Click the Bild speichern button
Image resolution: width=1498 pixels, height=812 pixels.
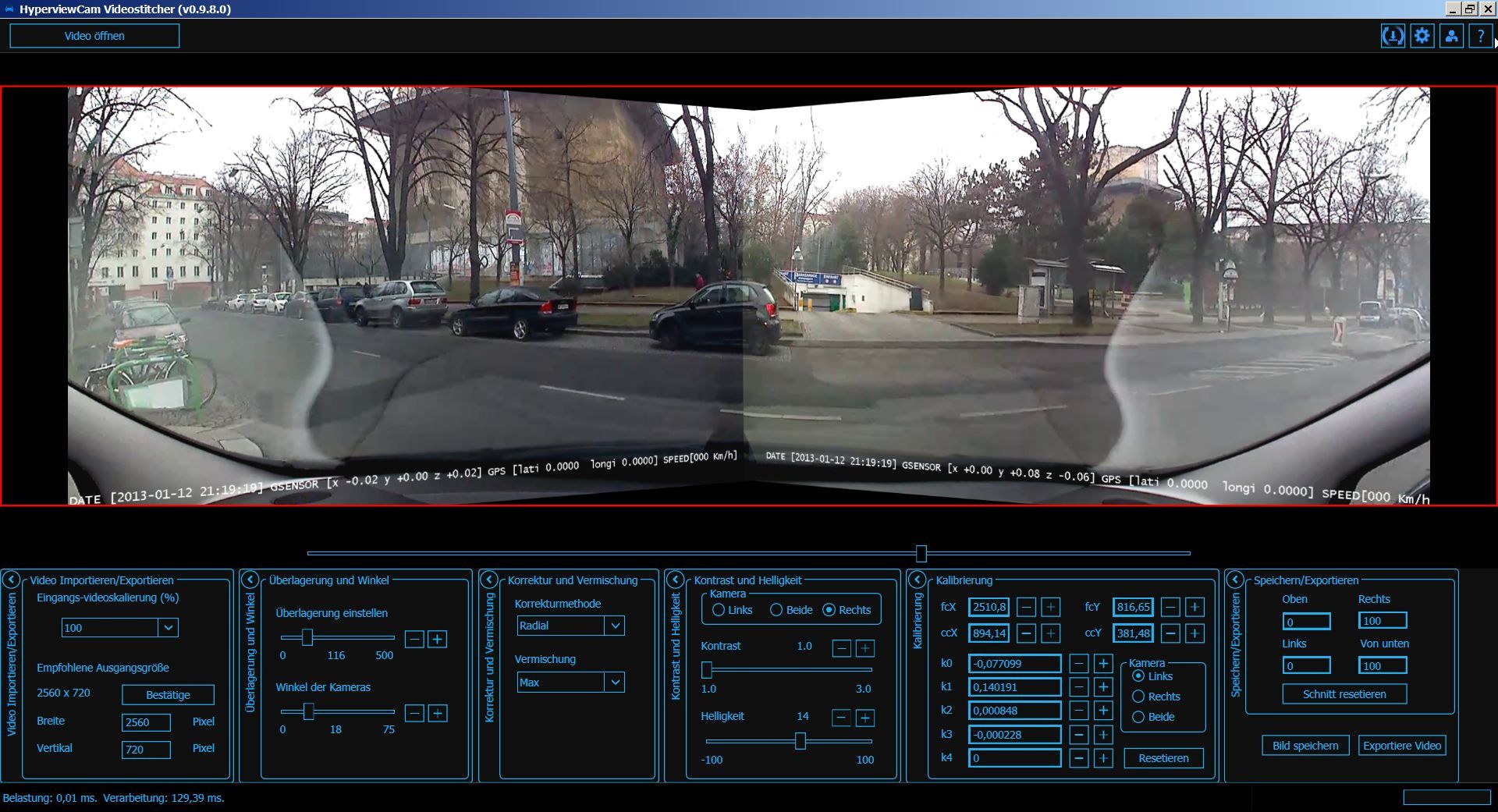point(1305,746)
